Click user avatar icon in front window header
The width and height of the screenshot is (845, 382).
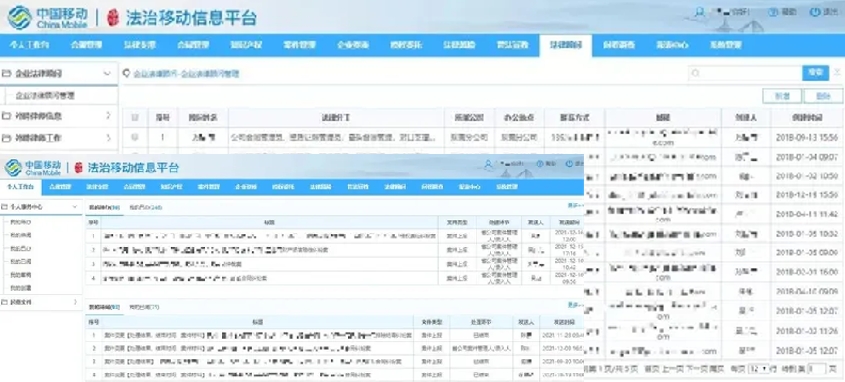pos(488,164)
